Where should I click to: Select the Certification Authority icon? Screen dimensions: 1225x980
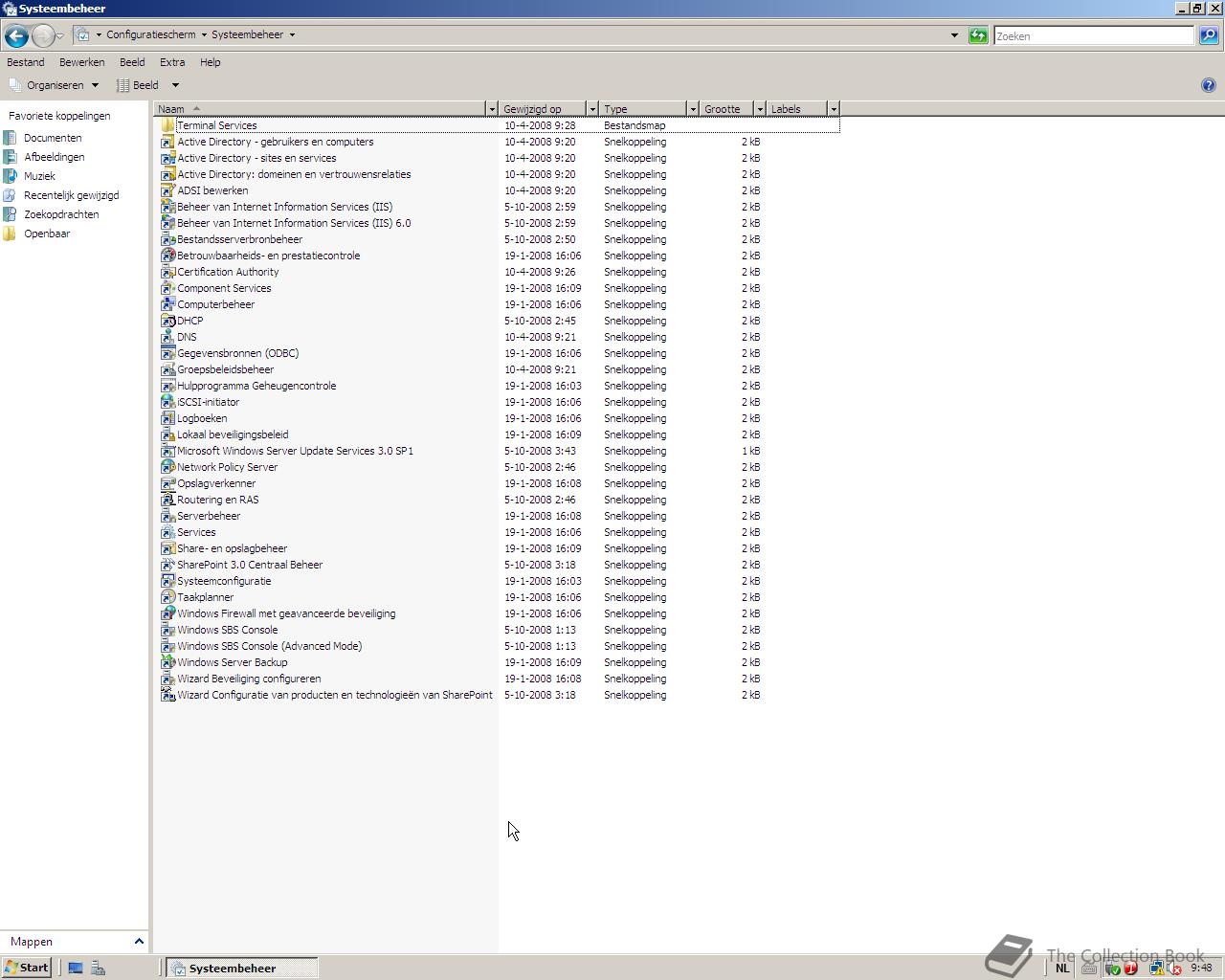click(x=167, y=272)
